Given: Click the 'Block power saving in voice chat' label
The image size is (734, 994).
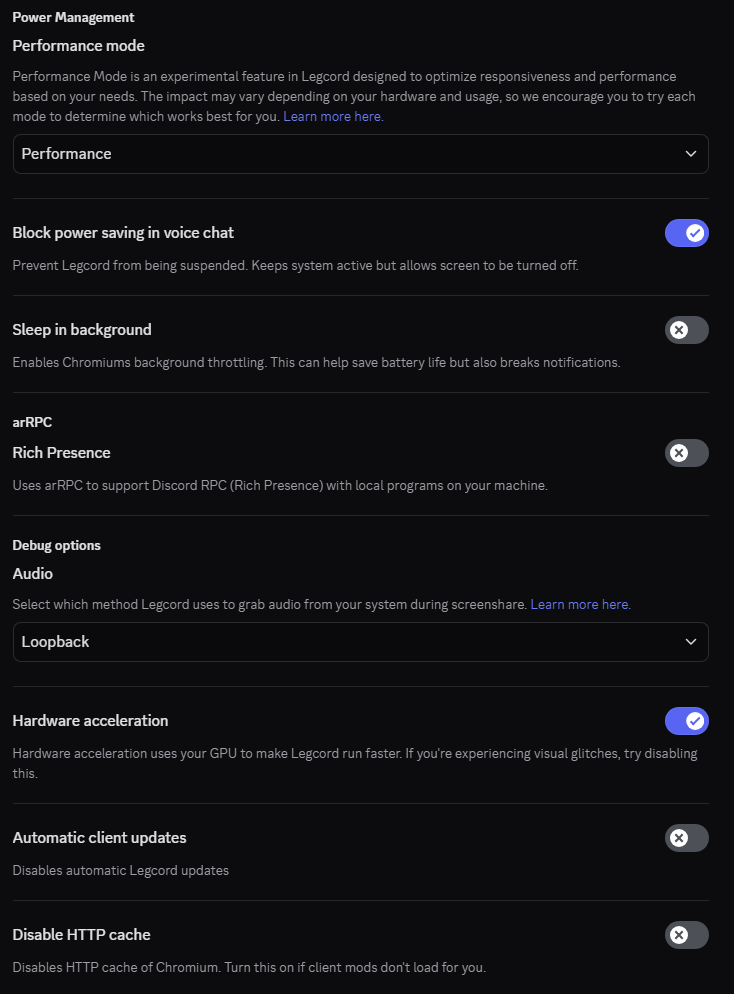Looking at the screenshot, I should [123, 233].
